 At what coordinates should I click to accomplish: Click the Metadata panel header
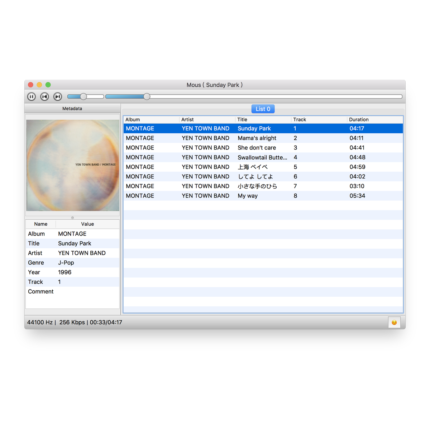coord(72,109)
